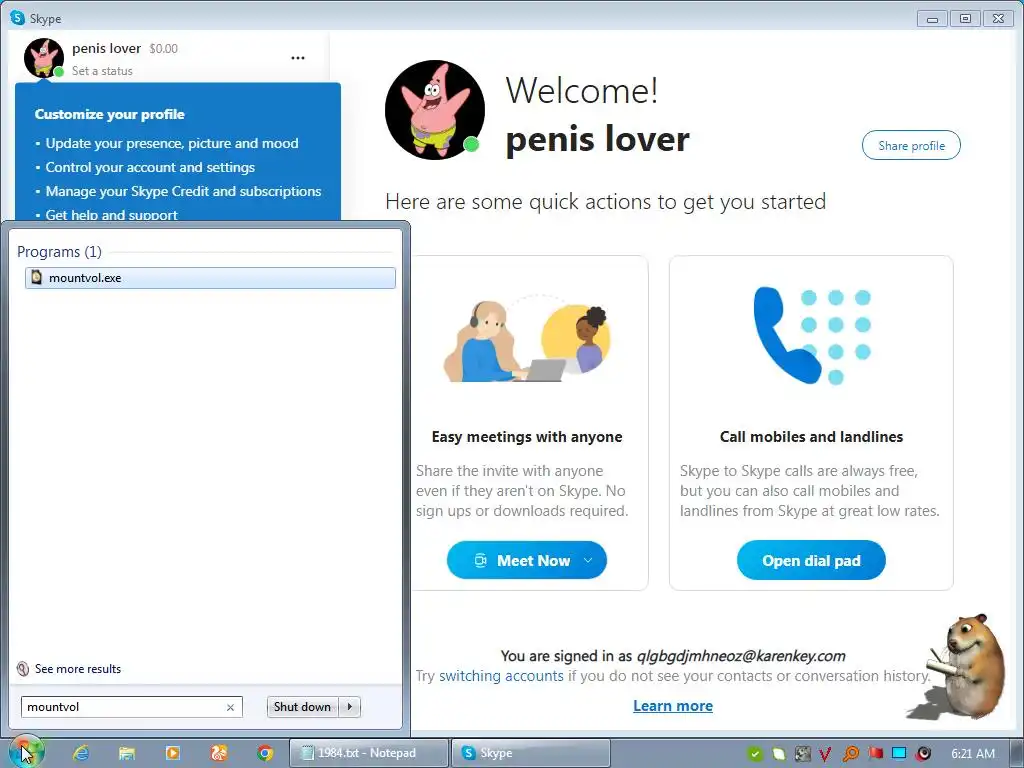
Task: Click the 6:21 AM taskbar clock
Action: tap(972, 754)
